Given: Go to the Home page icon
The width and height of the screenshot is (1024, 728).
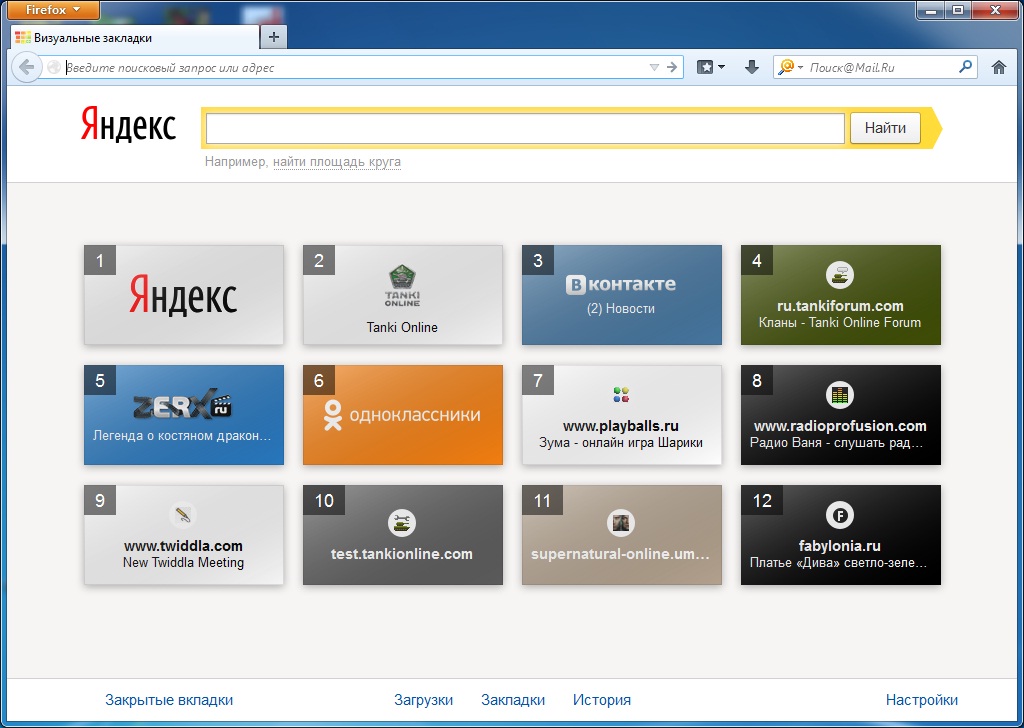Looking at the screenshot, I should coord(999,67).
